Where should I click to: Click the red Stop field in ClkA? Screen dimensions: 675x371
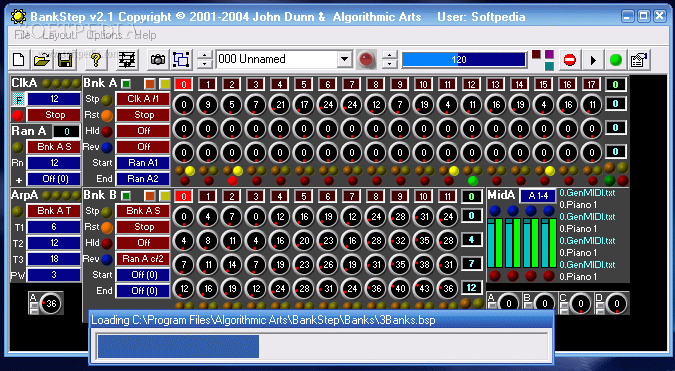click(x=53, y=115)
